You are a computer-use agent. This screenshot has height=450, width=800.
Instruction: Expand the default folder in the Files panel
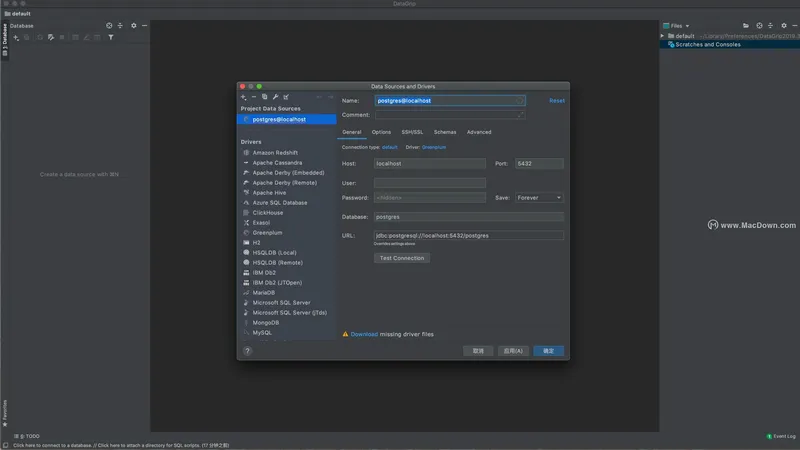663,36
